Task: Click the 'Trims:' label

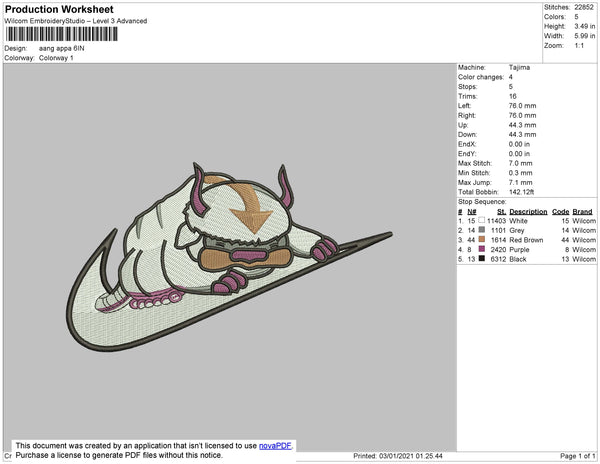Action: (468, 96)
